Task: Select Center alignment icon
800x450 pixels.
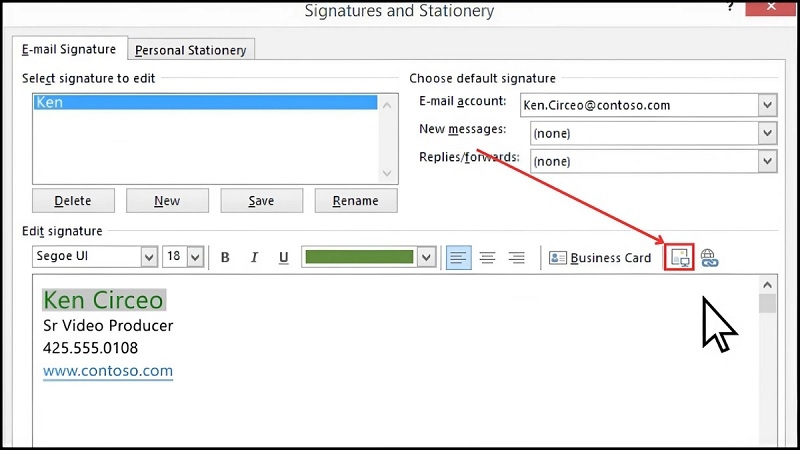Action: (487, 257)
